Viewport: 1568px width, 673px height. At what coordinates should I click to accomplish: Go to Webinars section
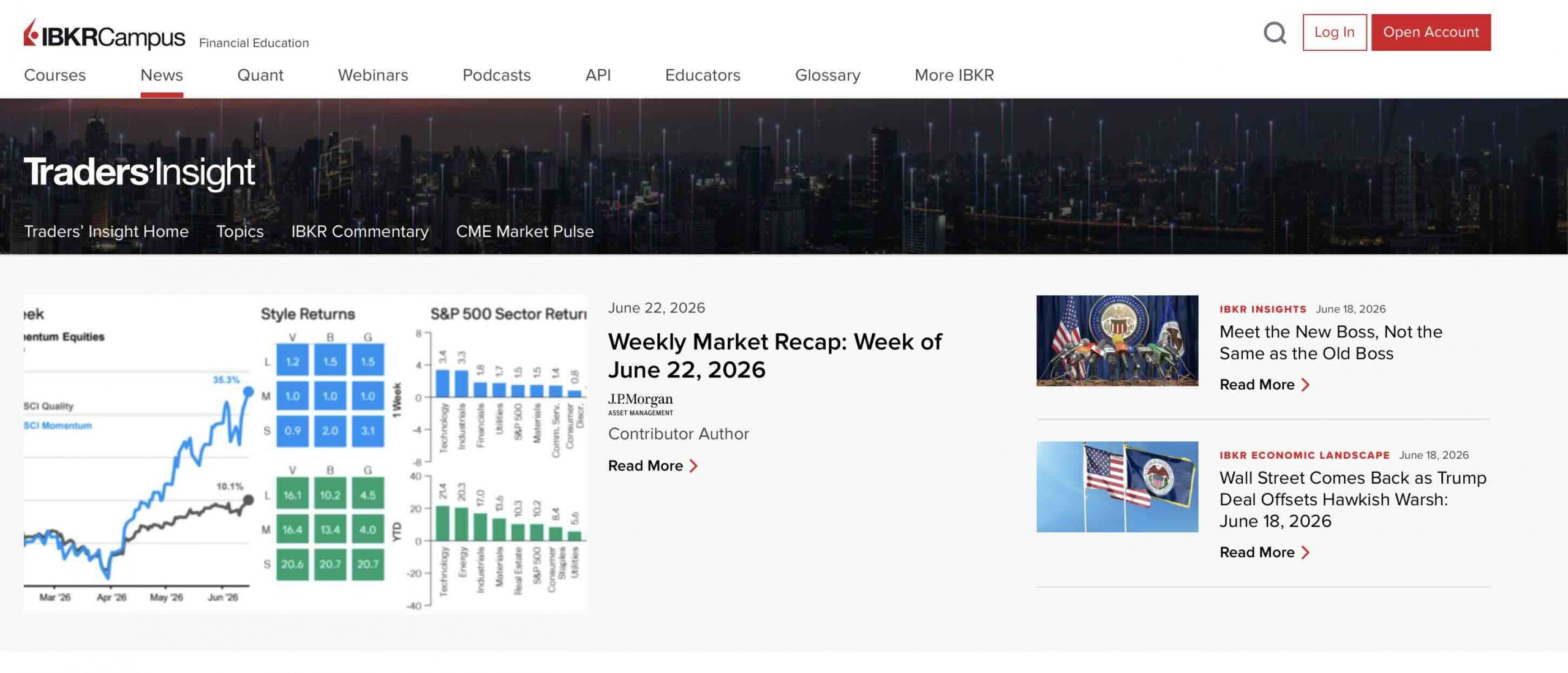(x=373, y=75)
